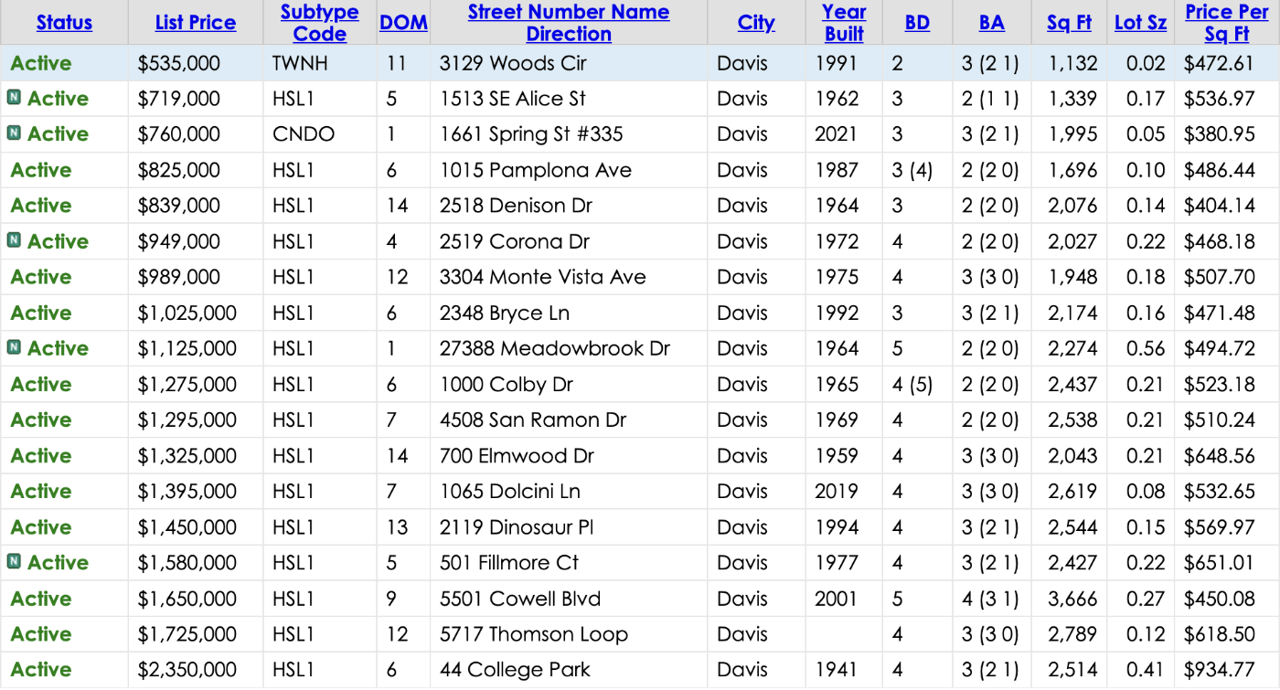The height and width of the screenshot is (690, 1280).
Task: Sort by the Lot Sz column header
Action: point(1140,22)
